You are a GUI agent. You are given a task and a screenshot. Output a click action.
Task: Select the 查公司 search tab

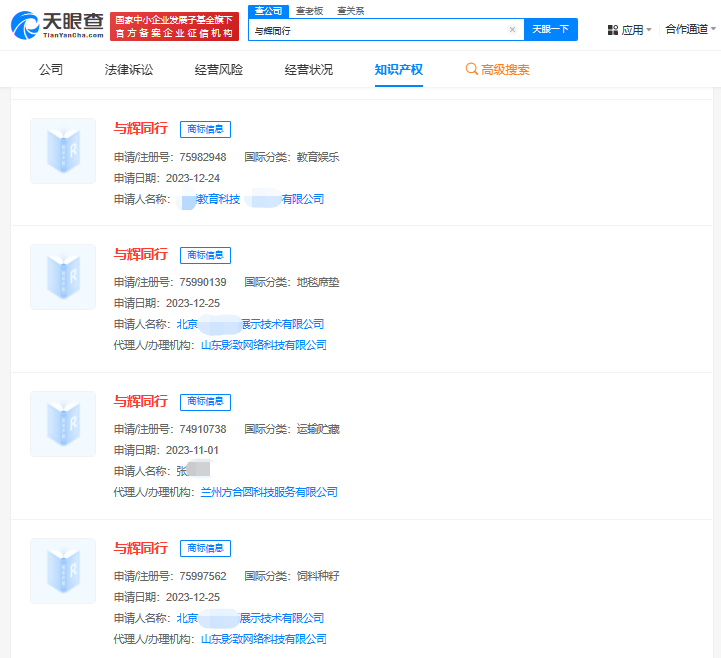click(269, 11)
